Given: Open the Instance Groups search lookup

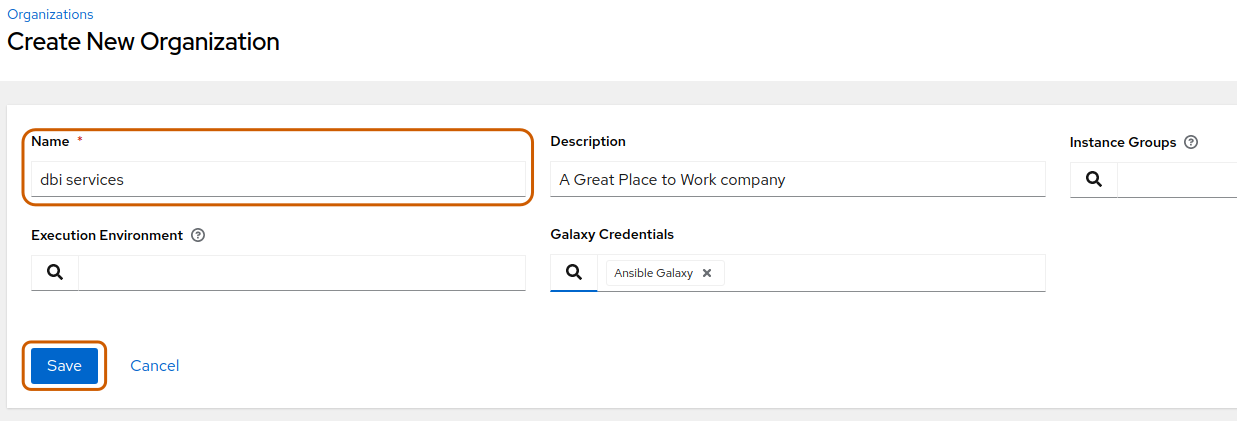Looking at the screenshot, I should 1094,180.
